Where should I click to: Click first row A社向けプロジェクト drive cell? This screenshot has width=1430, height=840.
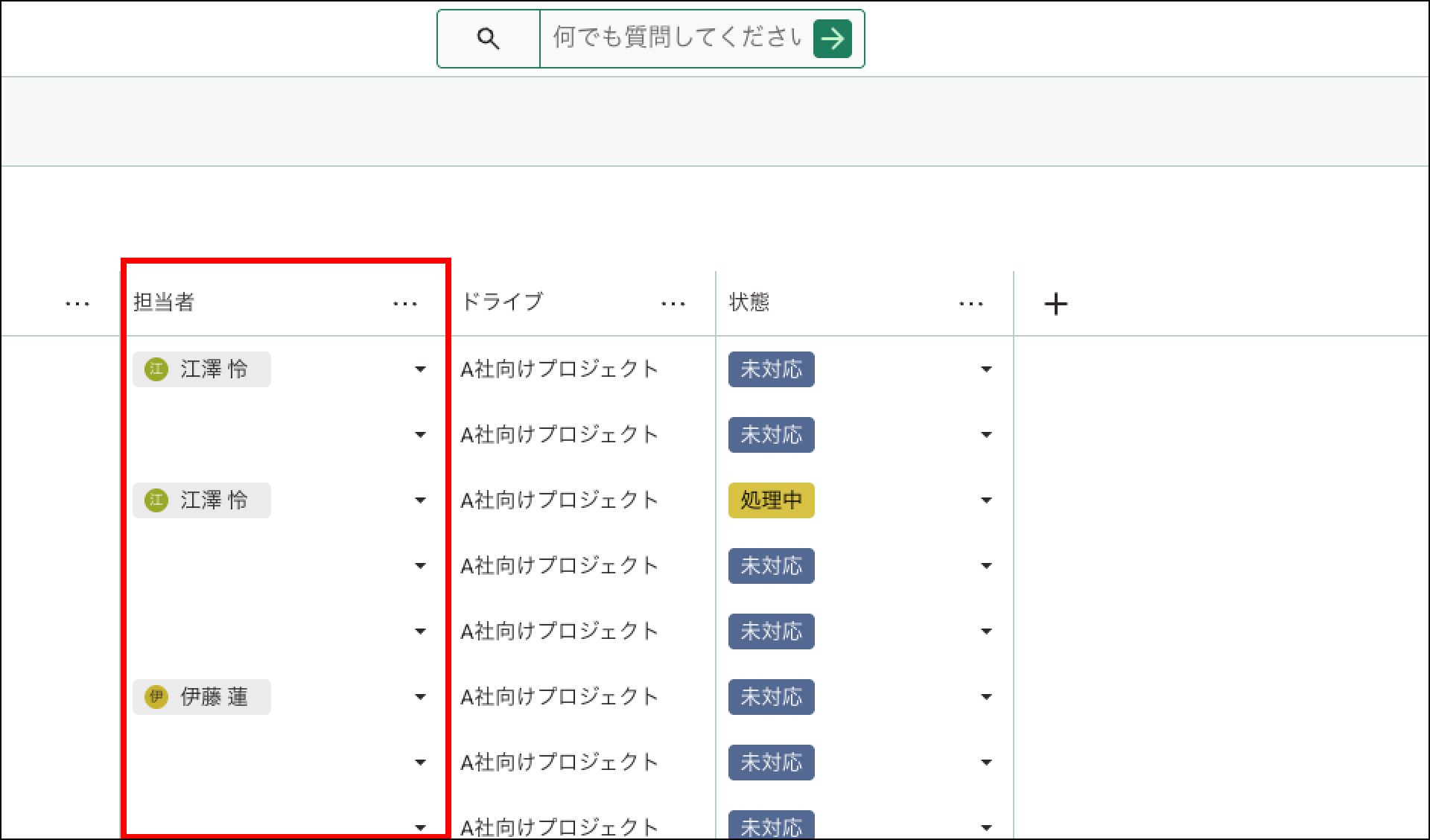point(559,369)
